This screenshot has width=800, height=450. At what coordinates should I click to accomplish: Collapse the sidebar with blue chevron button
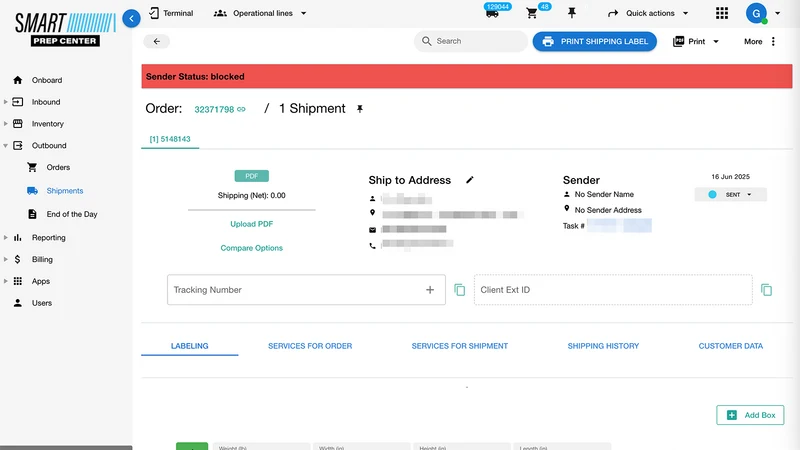coord(131,18)
